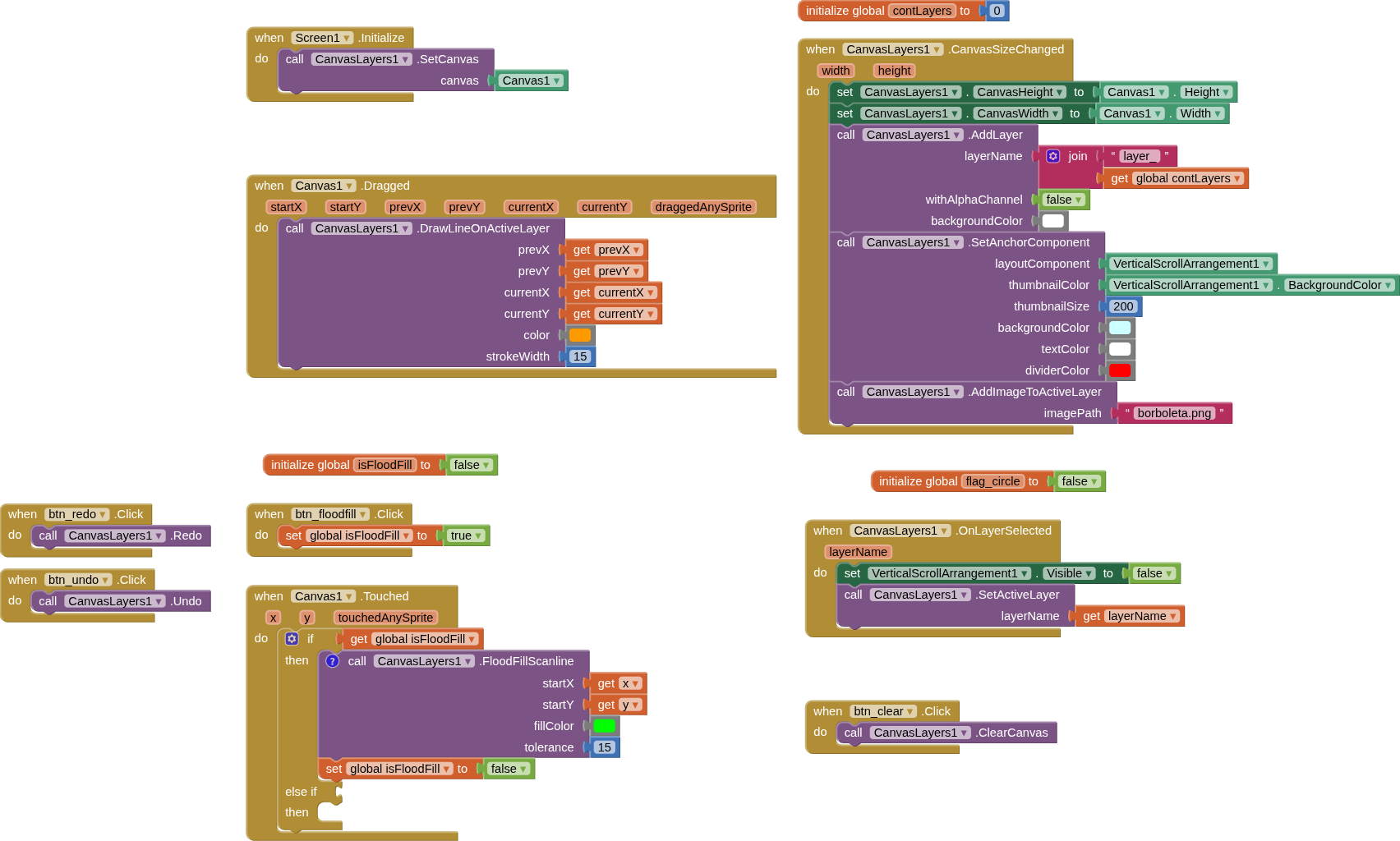1400x841 pixels.
Task: Click the light cyan backgroundColor swatch
Action: [1120, 328]
